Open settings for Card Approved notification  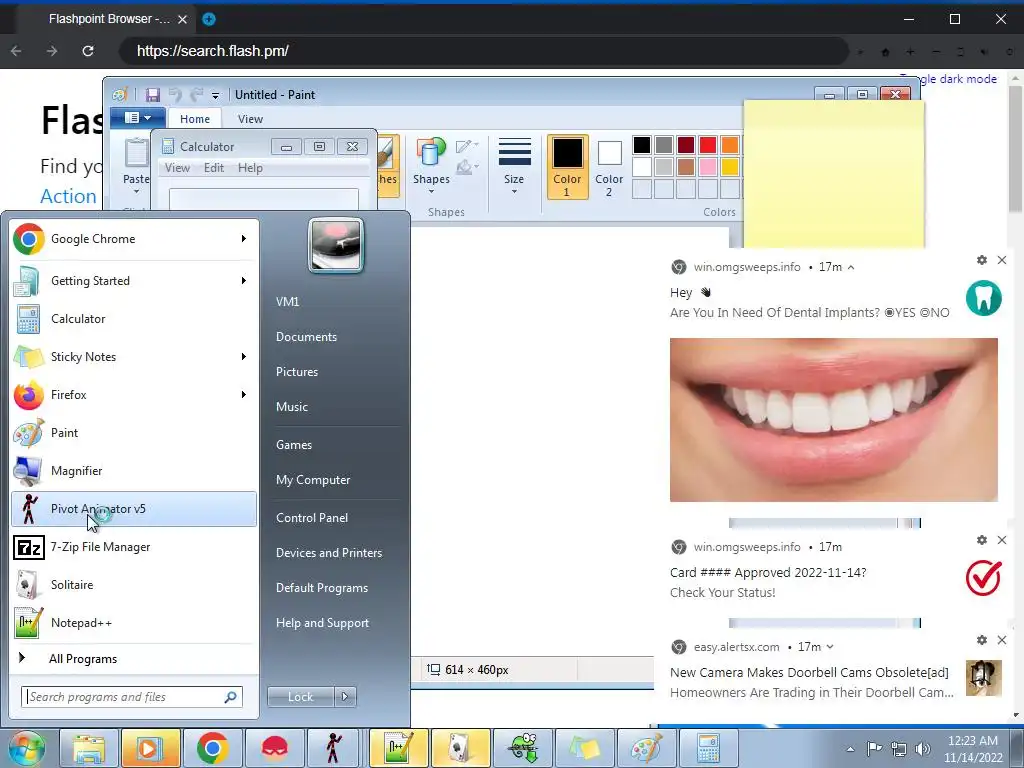coord(982,540)
